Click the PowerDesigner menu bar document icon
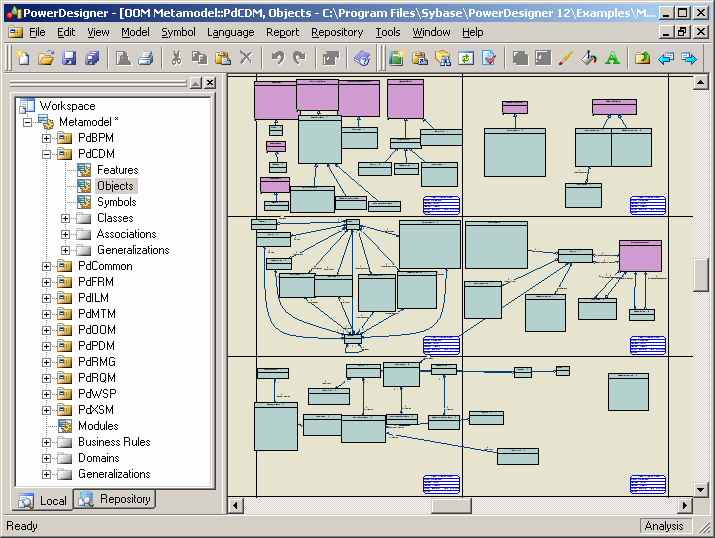 coord(16,32)
